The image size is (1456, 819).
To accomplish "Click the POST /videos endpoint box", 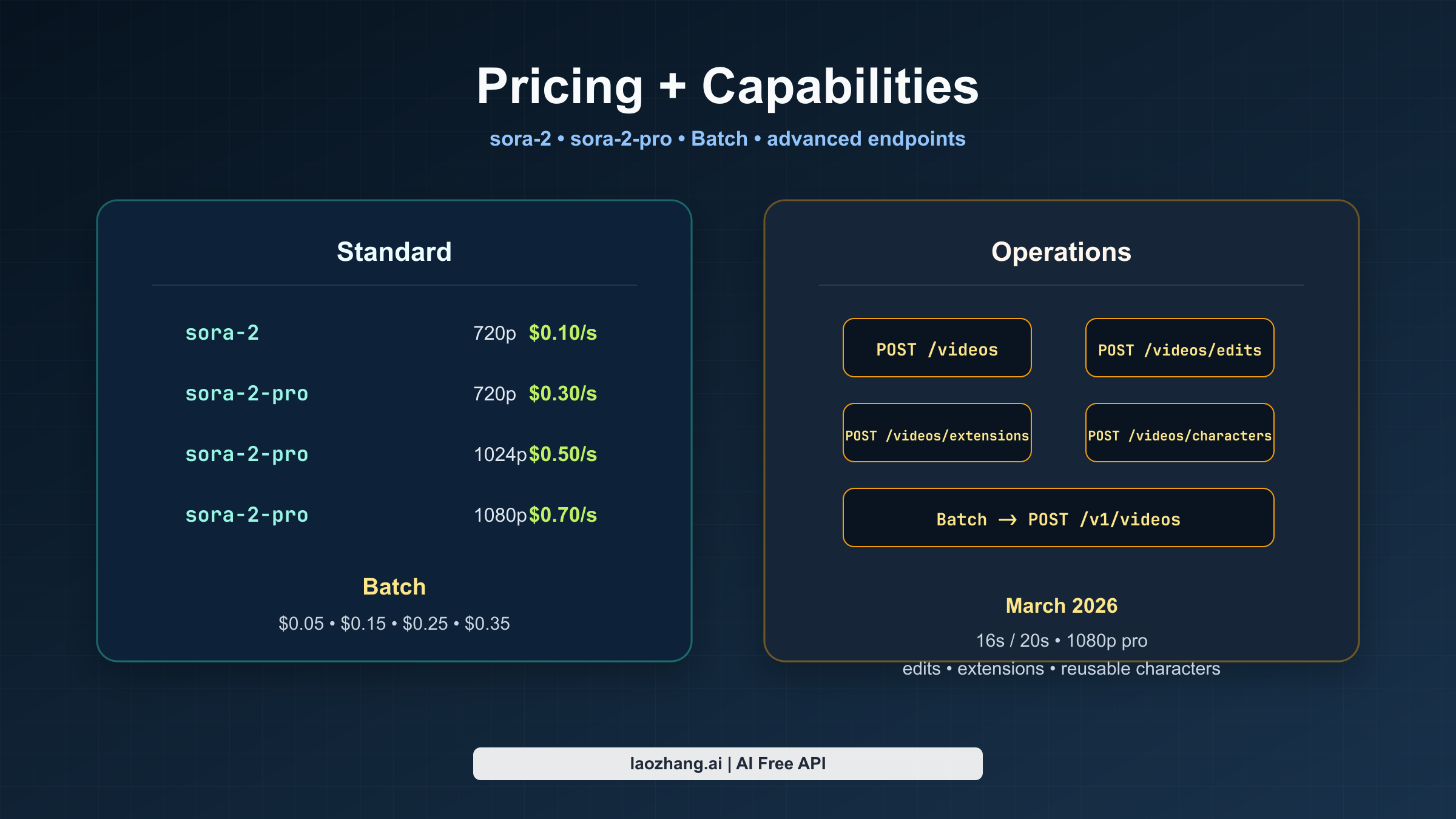I will 937,348.
